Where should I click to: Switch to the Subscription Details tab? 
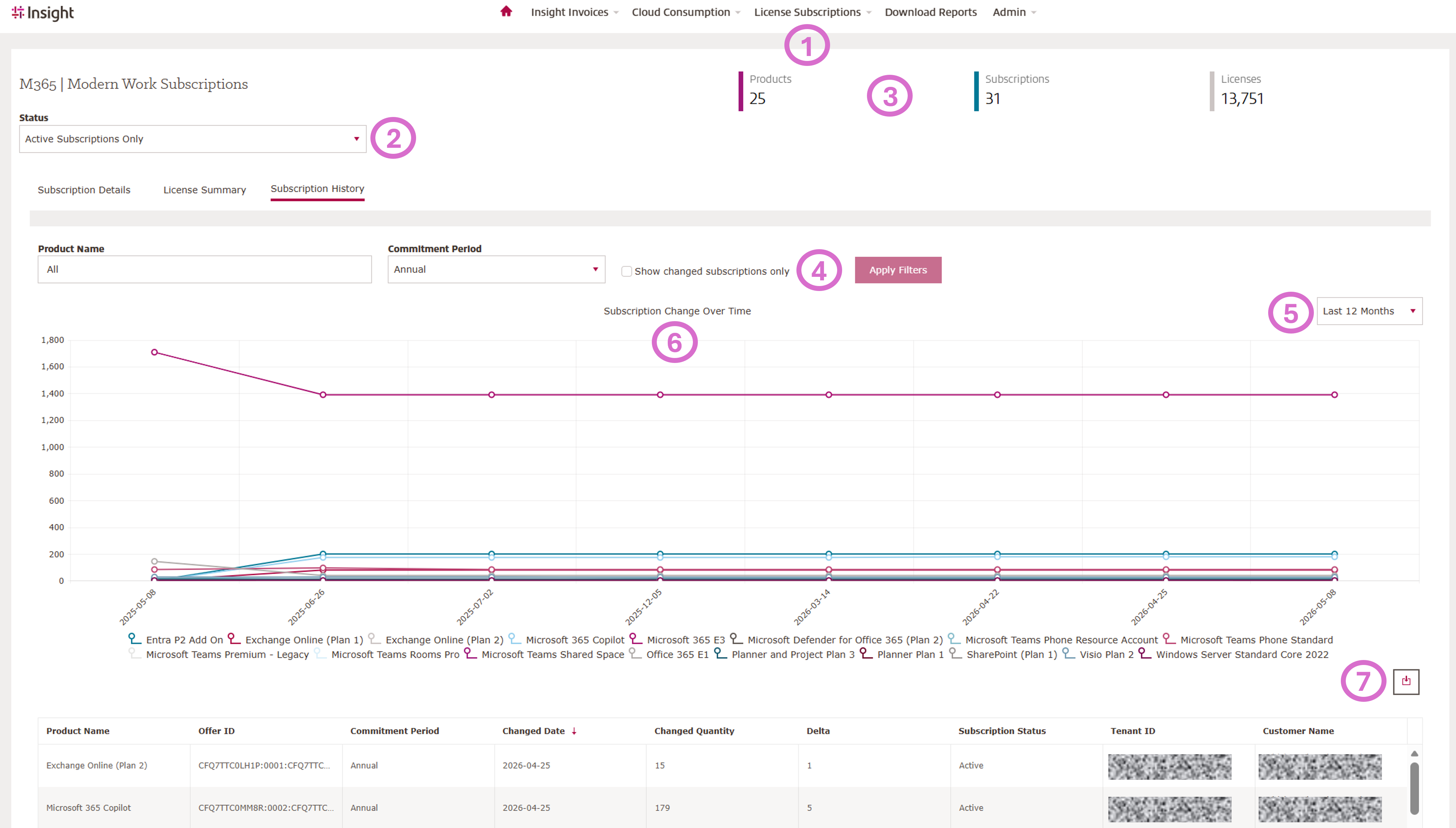click(84, 190)
